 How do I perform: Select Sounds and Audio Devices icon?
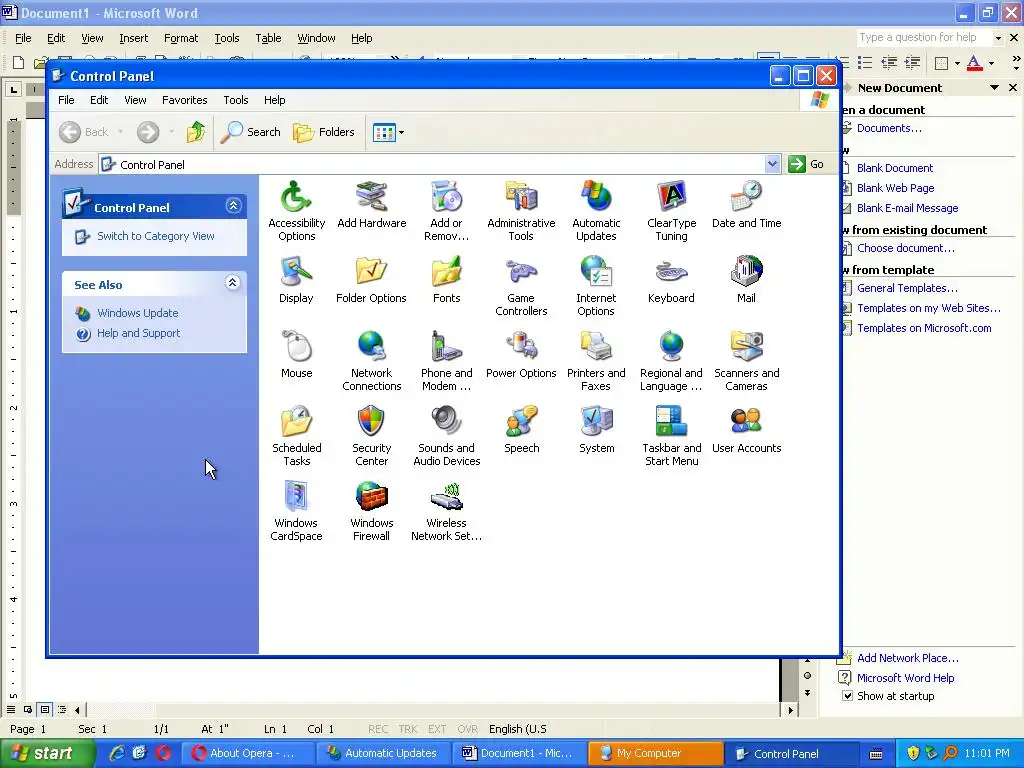(447, 436)
